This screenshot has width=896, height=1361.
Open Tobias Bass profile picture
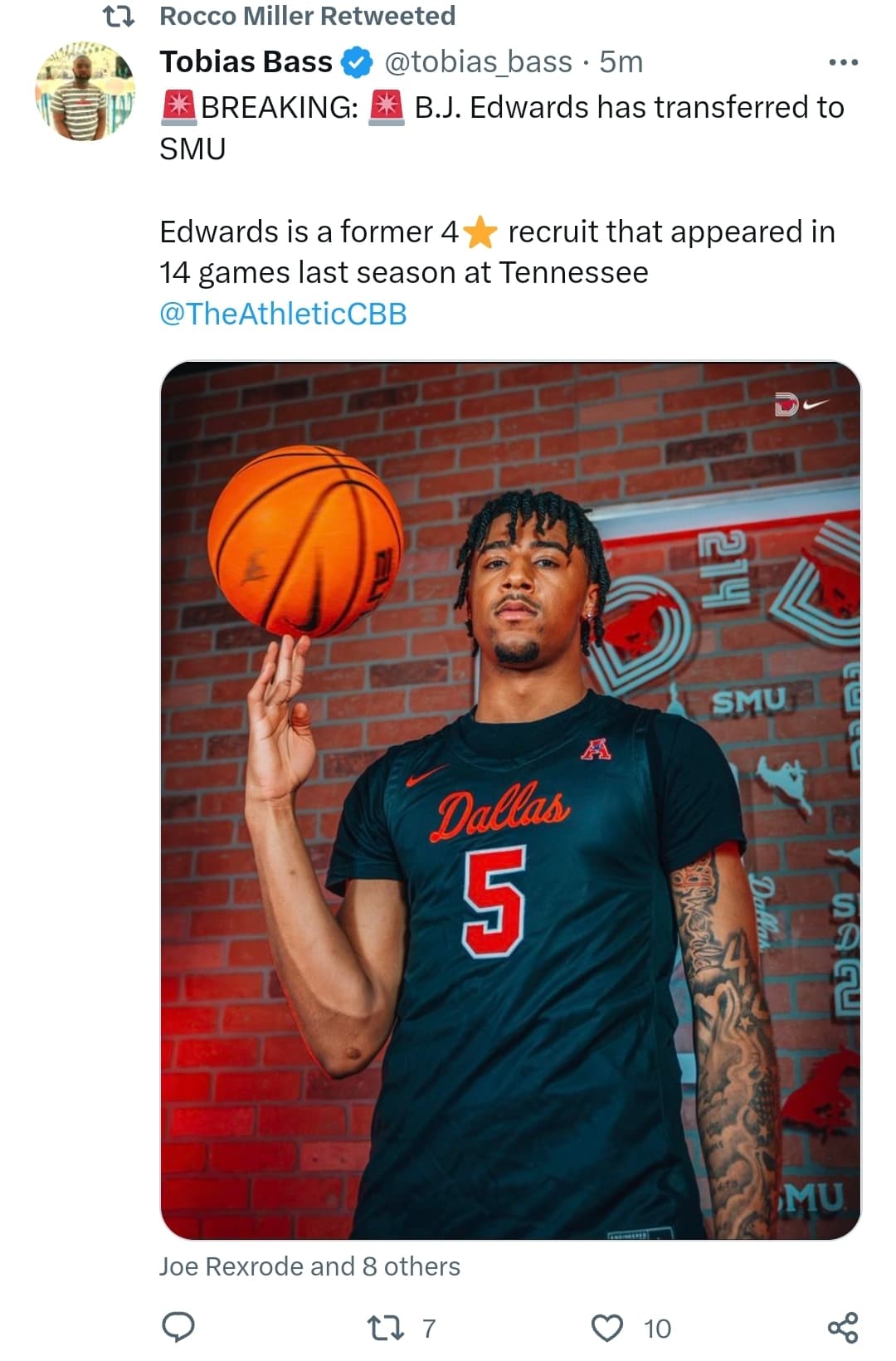(x=85, y=91)
